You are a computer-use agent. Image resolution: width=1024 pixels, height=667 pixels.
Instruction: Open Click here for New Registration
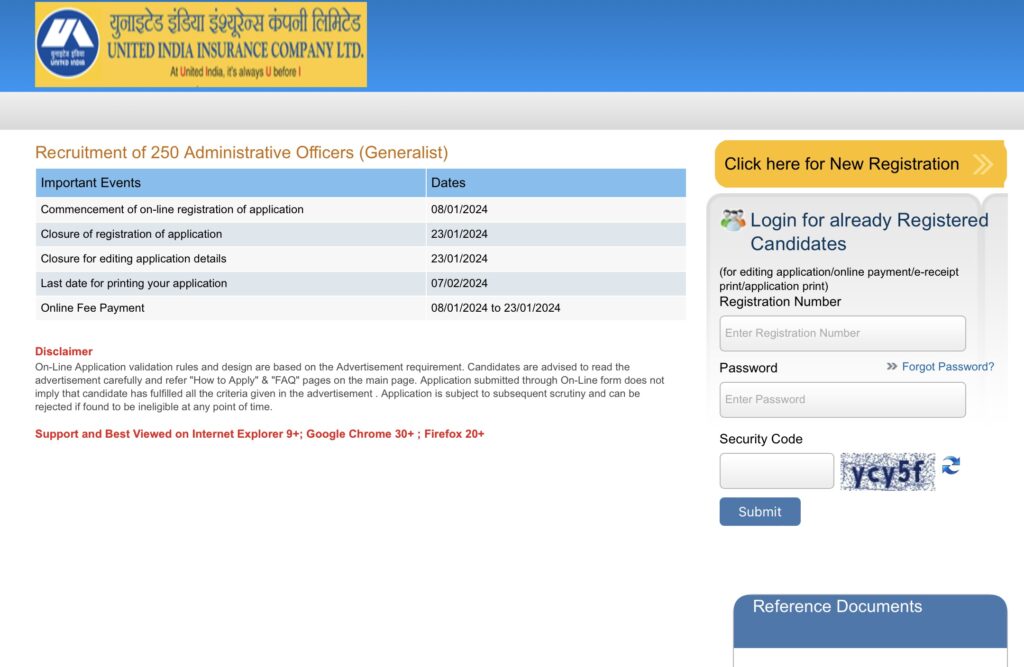[x=860, y=164]
